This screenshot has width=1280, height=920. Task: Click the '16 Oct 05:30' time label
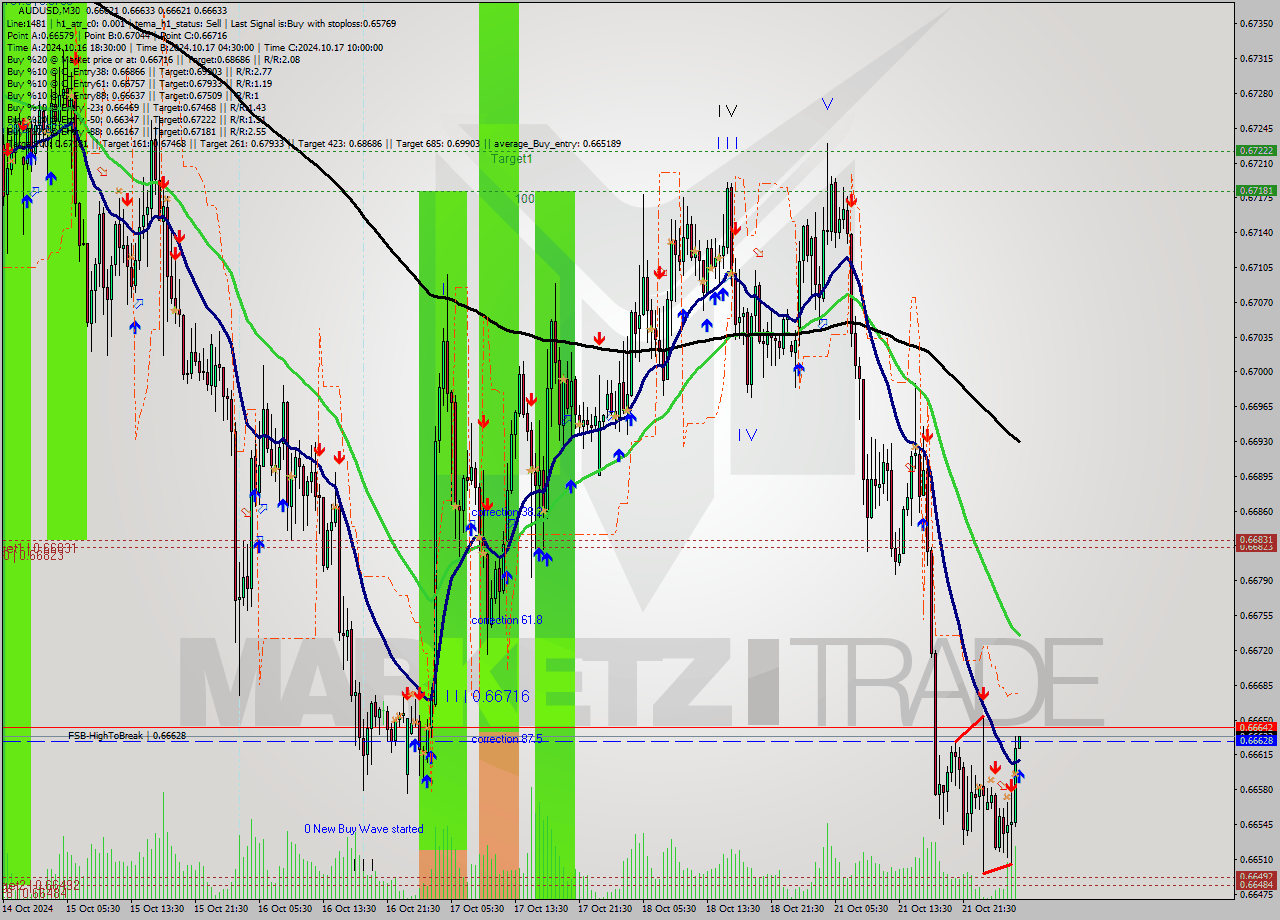286,909
